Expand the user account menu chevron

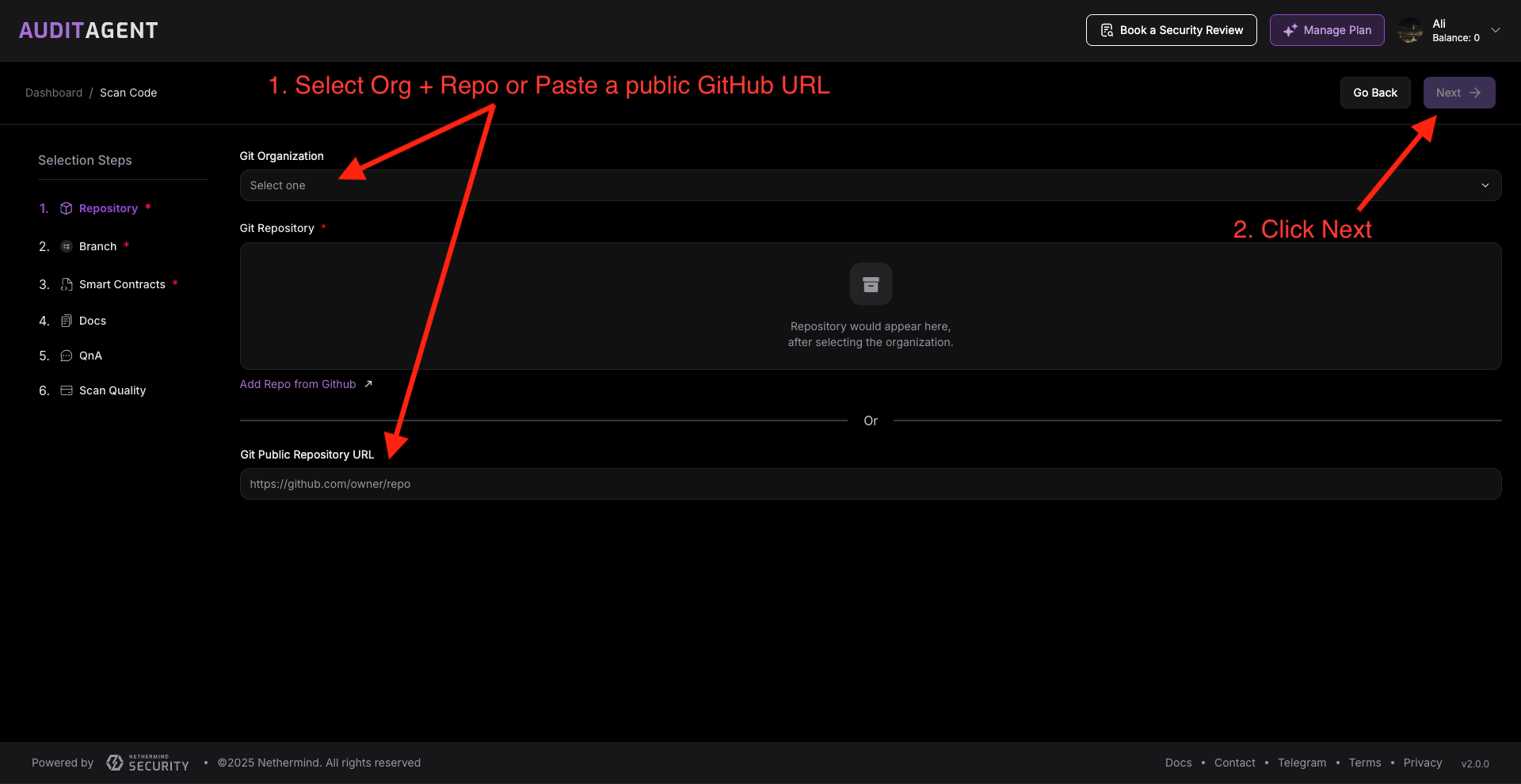click(1496, 30)
